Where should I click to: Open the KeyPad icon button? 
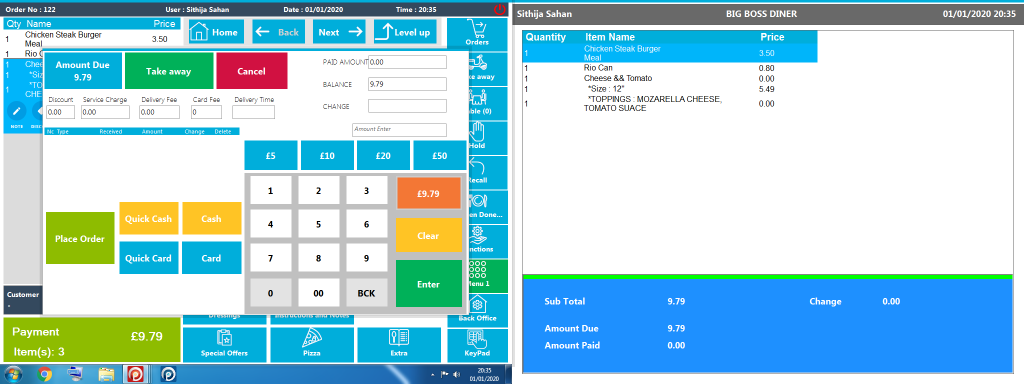[477, 344]
